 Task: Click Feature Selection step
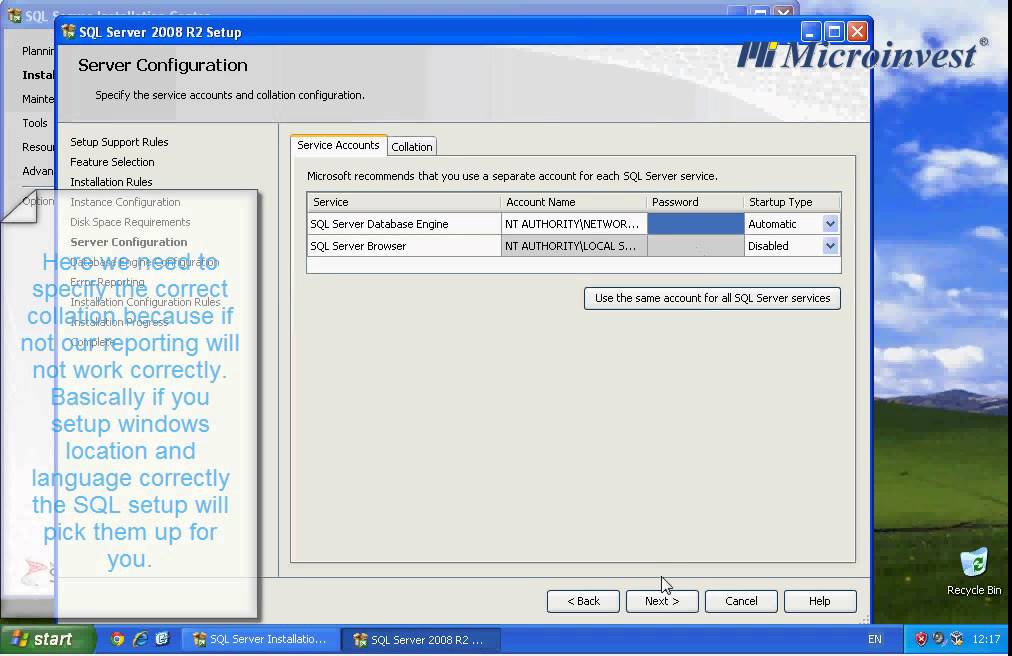(112, 162)
